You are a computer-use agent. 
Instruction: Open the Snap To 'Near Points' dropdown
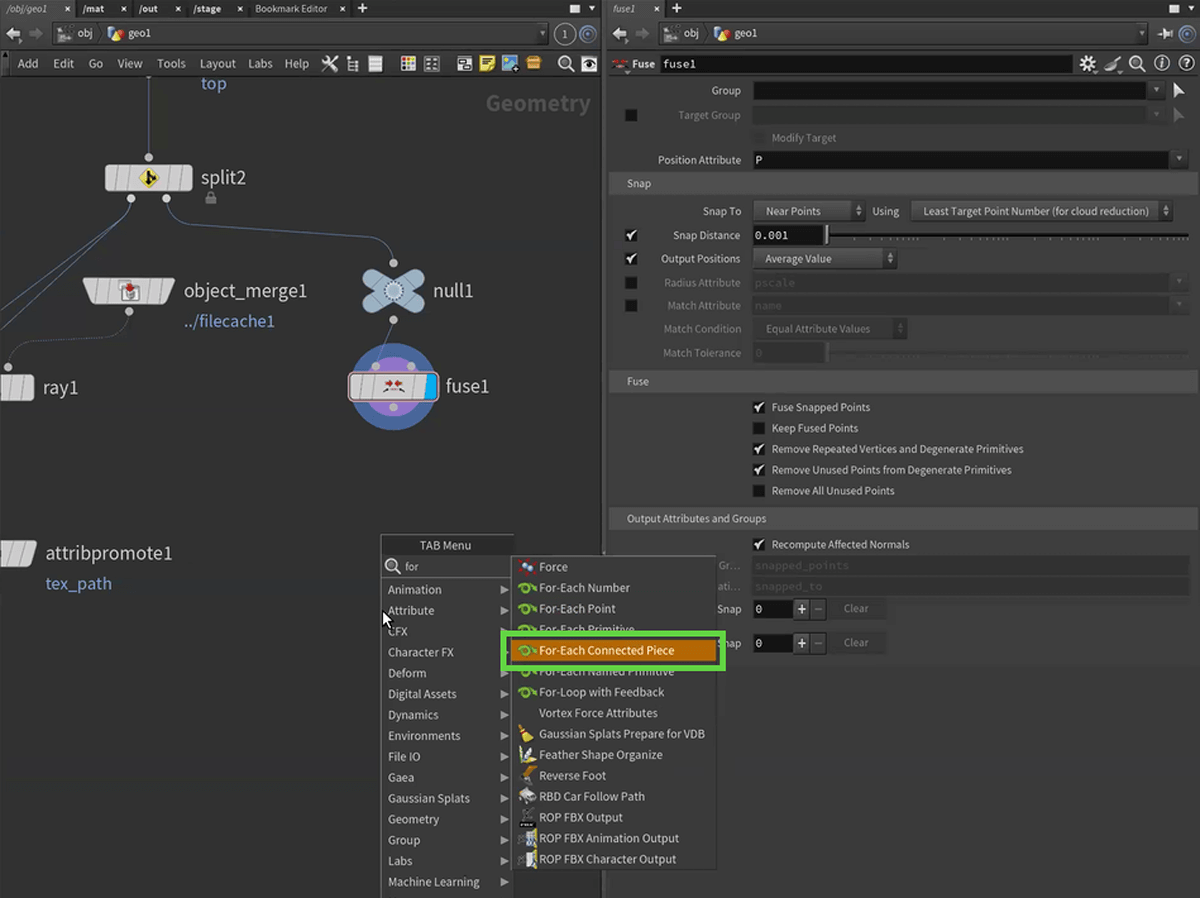tap(808, 212)
